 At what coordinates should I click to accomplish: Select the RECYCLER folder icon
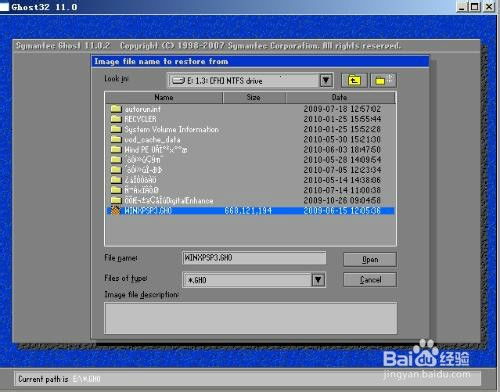[116, 119]
